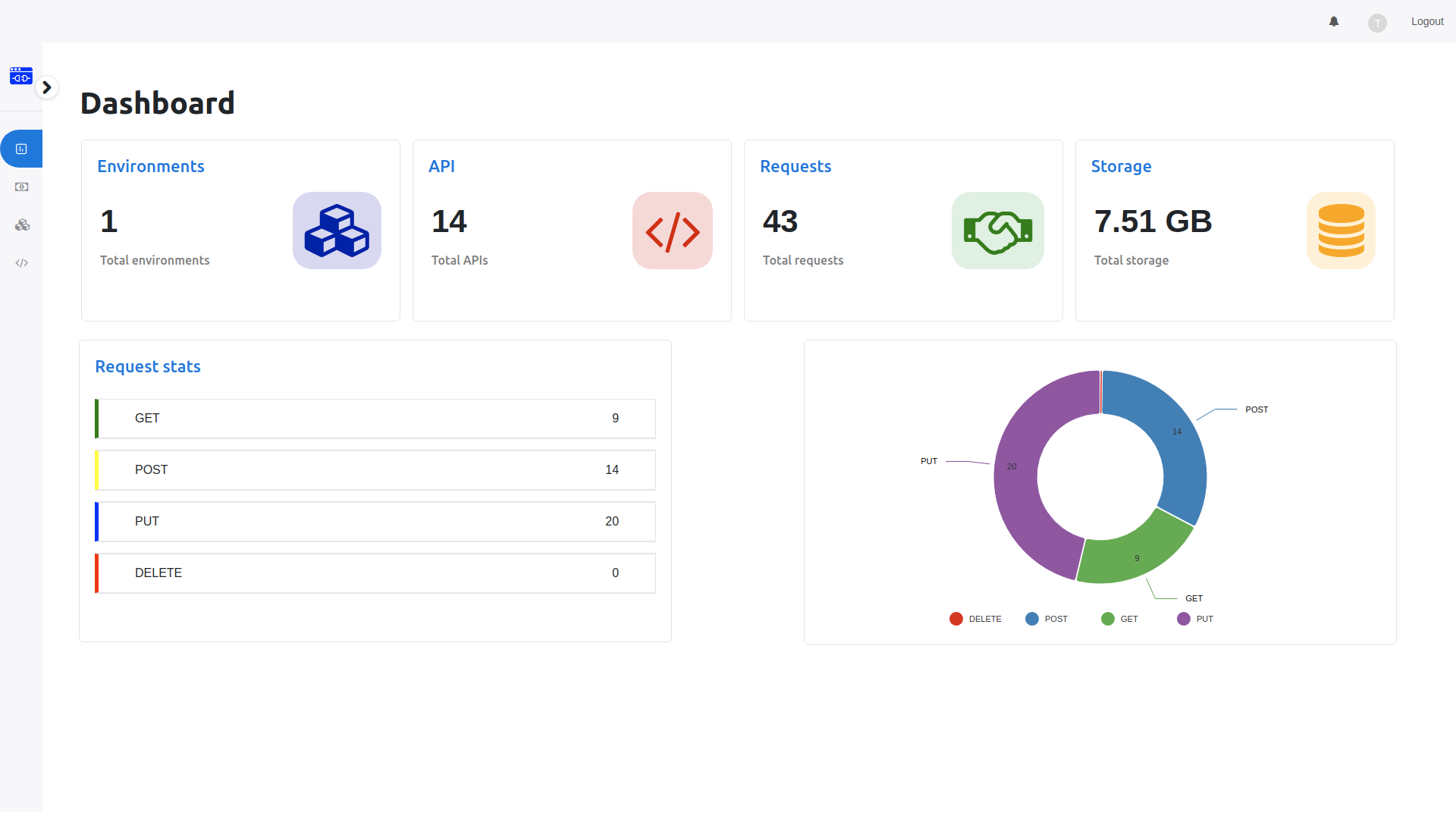Open the API code sidebar icon
Screen dimensions: 1456x819
pos(22,263)
